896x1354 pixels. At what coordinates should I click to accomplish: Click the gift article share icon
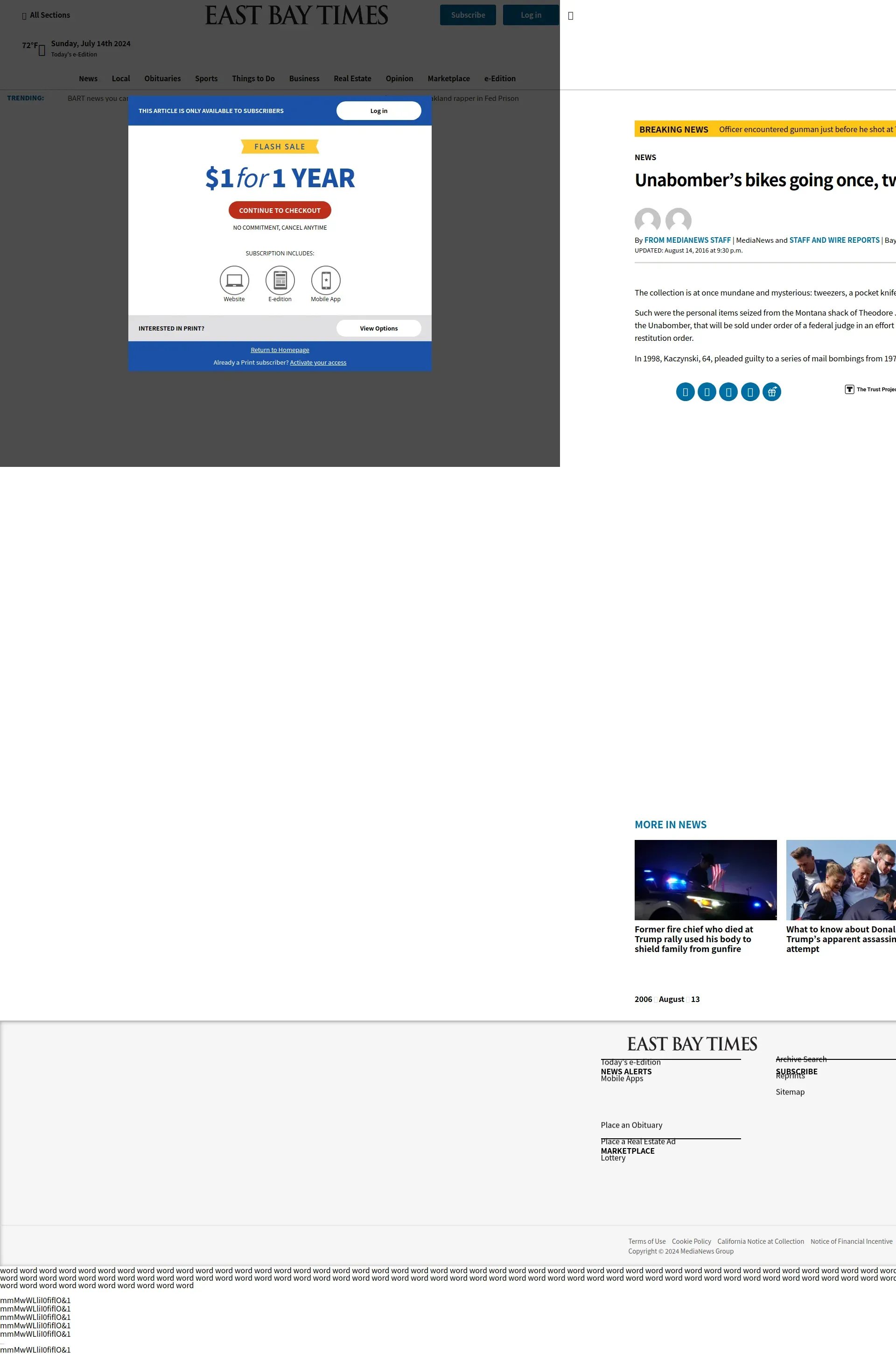[771, 392]
